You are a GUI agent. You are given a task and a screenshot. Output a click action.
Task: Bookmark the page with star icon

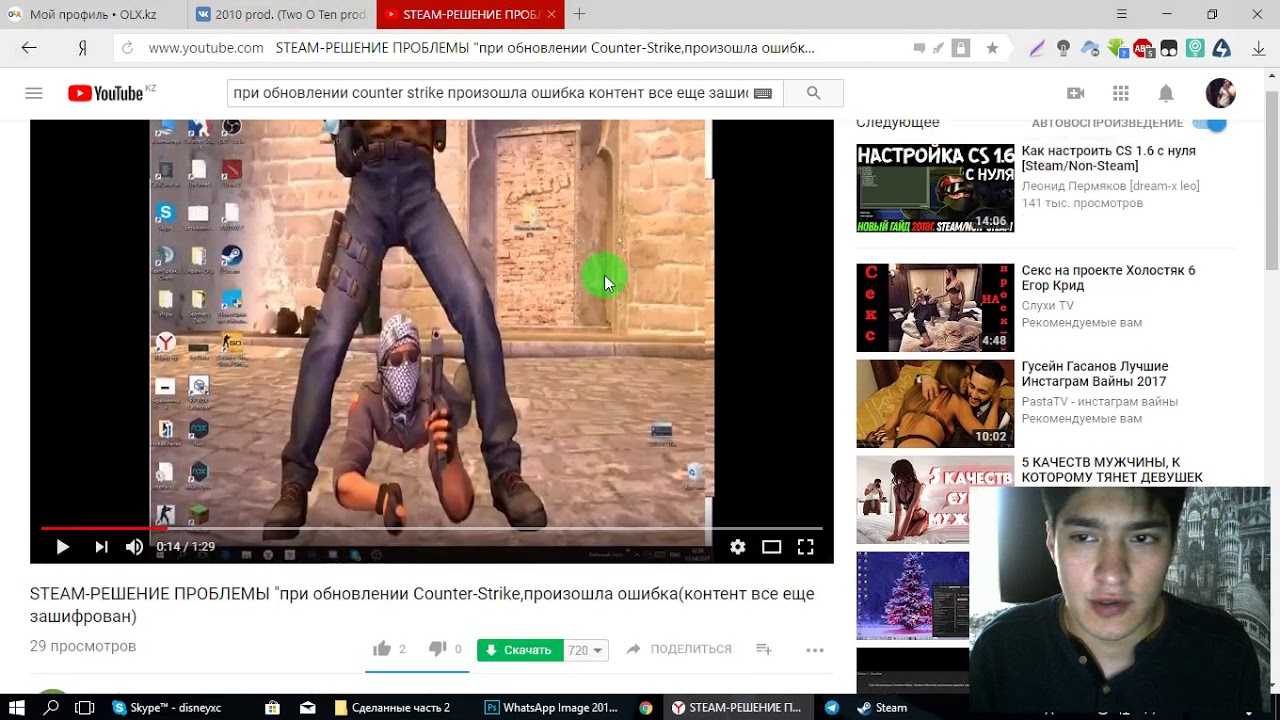click(x=992, y=48)
